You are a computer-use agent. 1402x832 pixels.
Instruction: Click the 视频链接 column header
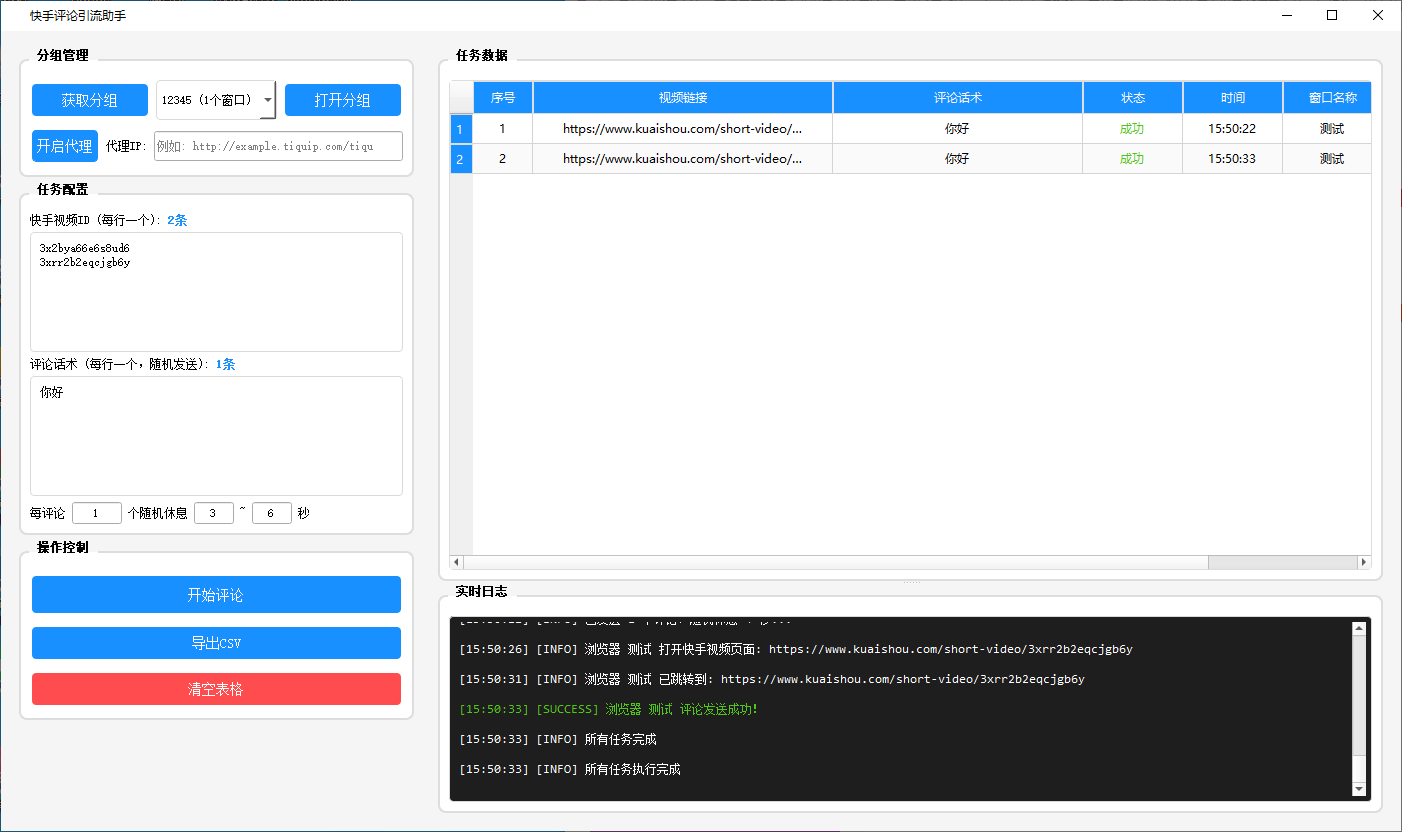pyautogui.click(x=683, y=98)
